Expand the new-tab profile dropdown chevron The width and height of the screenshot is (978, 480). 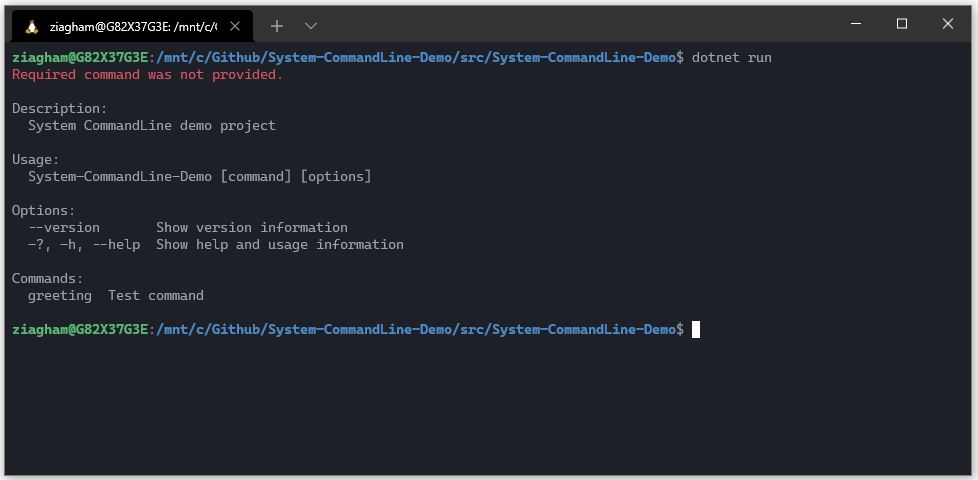[x=311, y=26]
